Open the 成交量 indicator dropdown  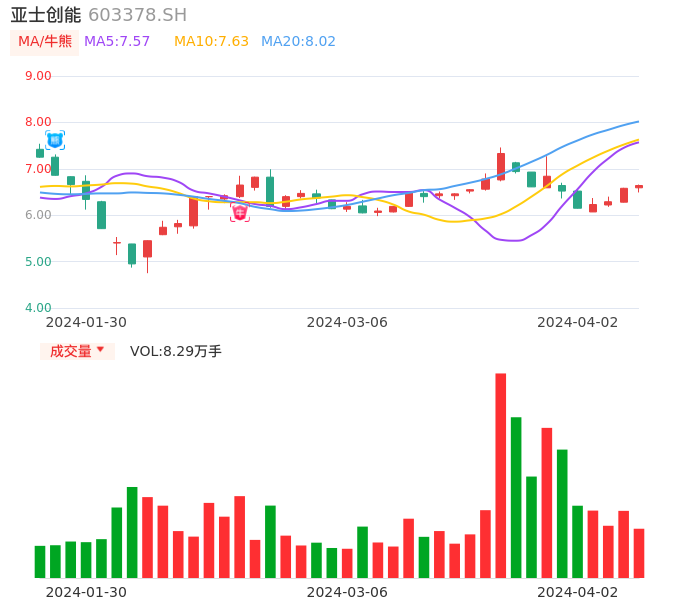tap(77, 351)
